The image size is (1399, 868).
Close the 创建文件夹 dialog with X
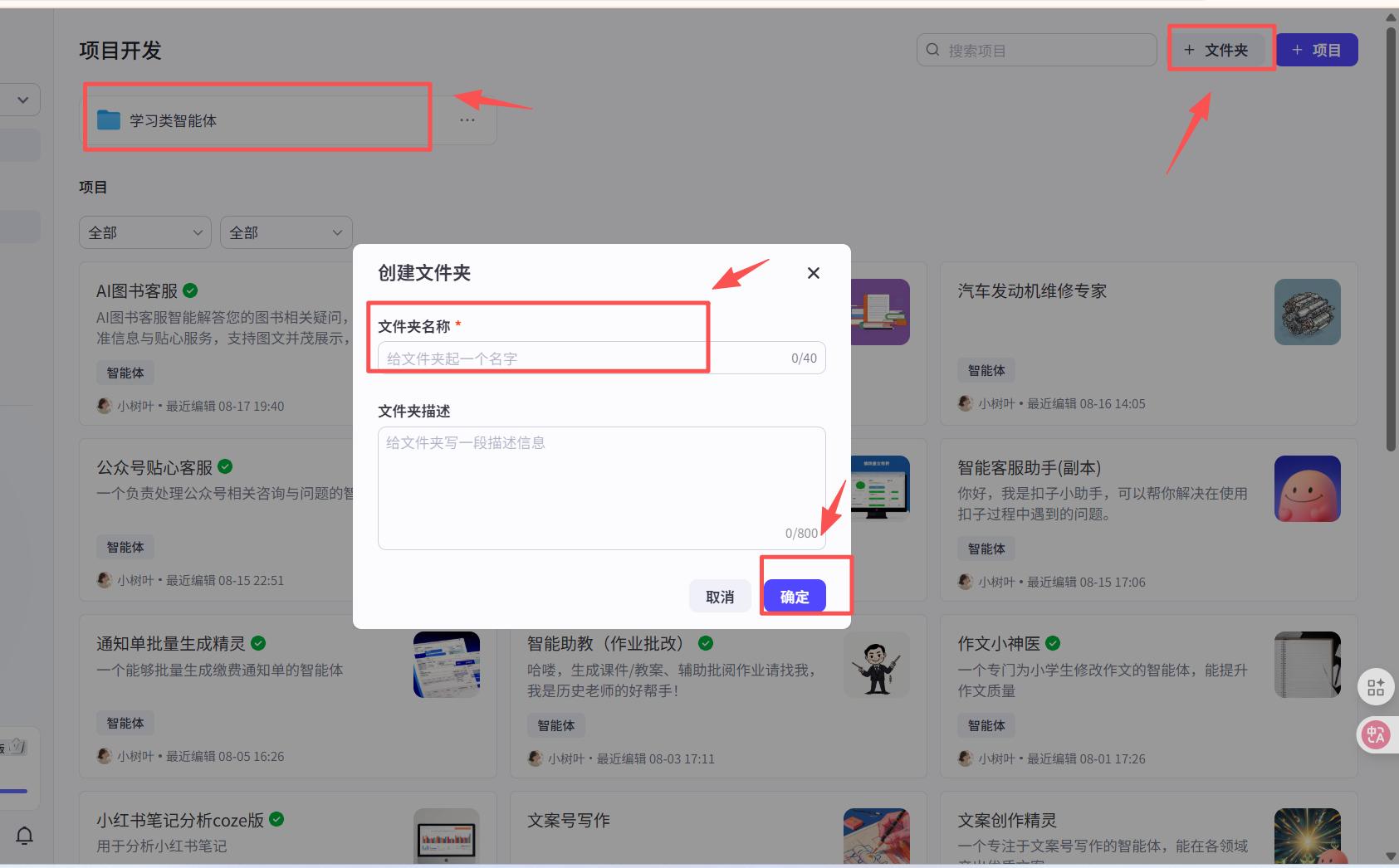coord(813,272)
